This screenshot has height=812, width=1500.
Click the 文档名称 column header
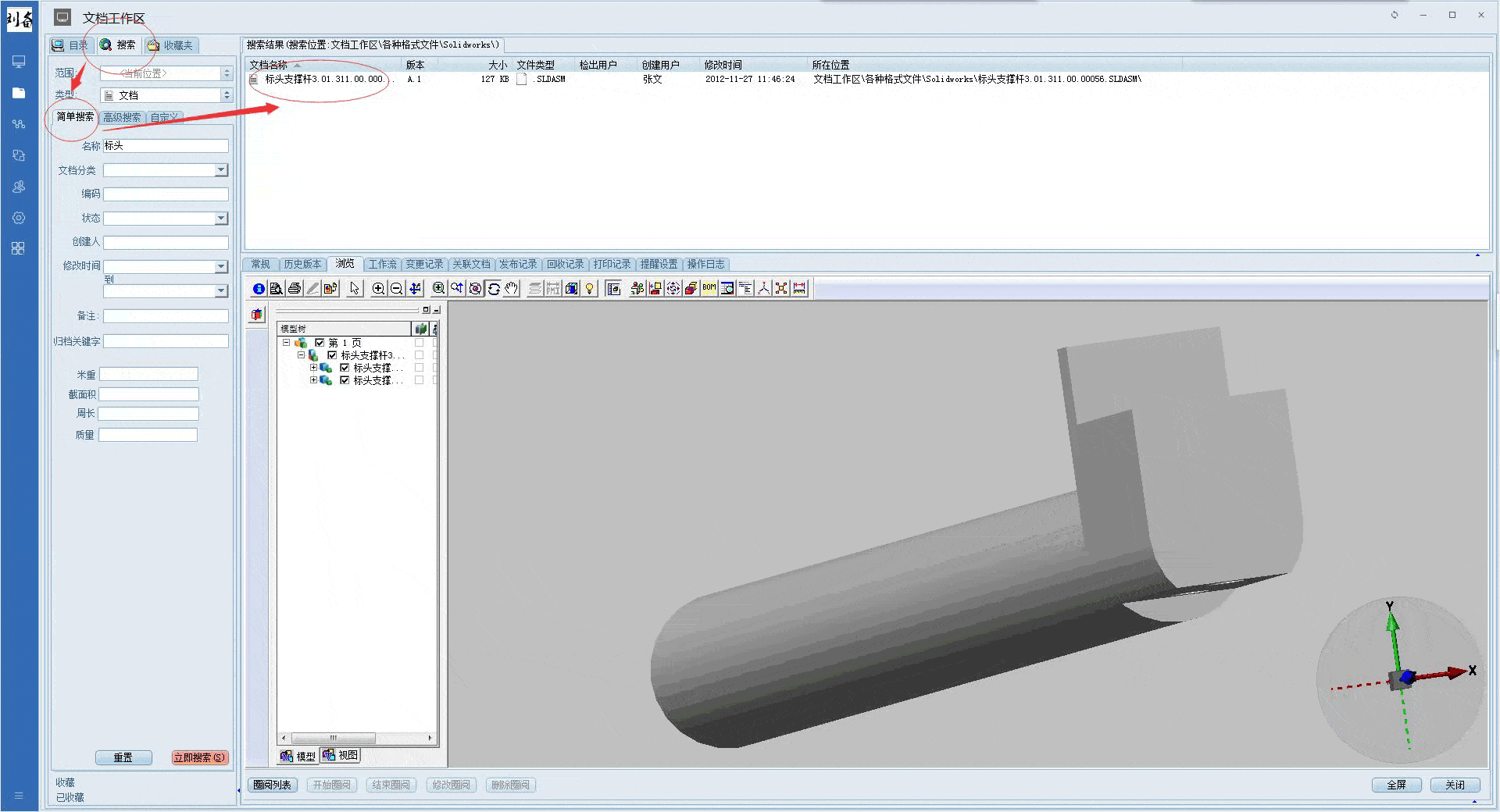point(324,65)
